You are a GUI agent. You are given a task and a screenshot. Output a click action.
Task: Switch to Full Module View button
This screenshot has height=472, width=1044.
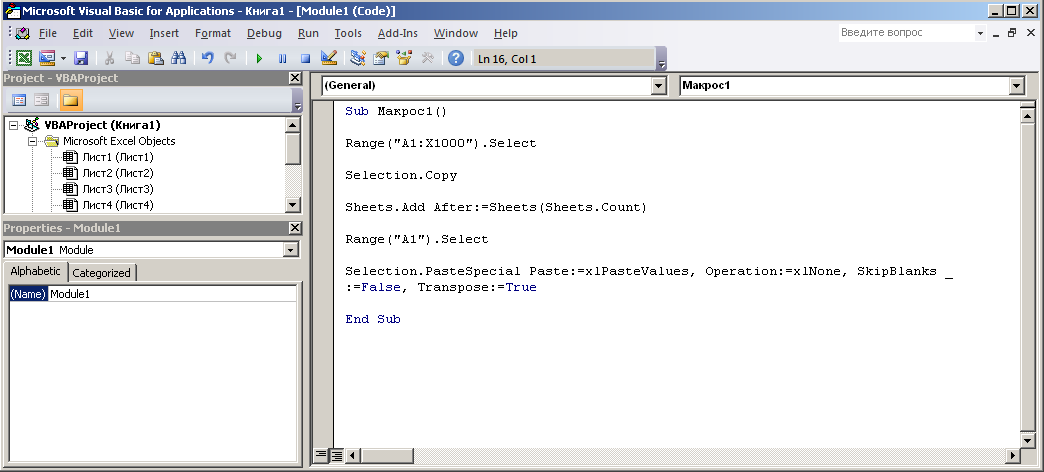[x=336, y=455]
